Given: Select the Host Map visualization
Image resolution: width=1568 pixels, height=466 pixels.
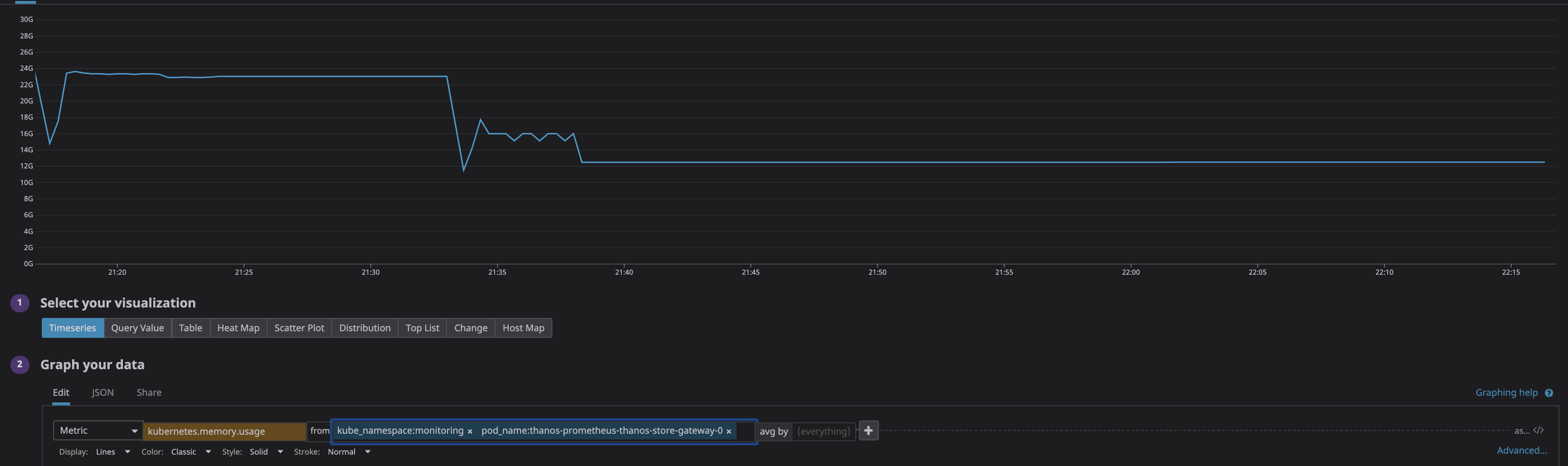Looking at the screenshot, I should (523, 328).
